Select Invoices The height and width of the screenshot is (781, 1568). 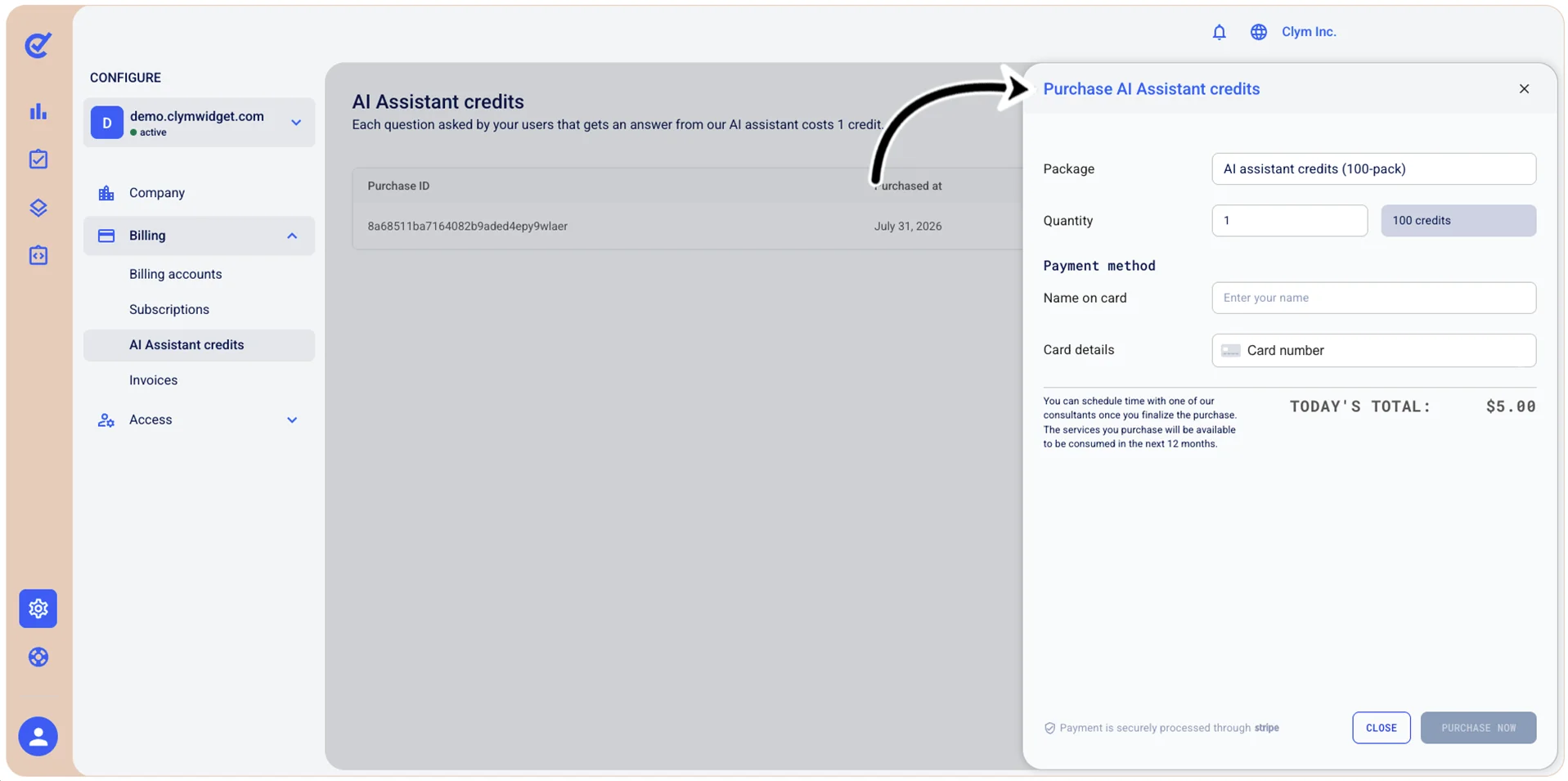153,380
